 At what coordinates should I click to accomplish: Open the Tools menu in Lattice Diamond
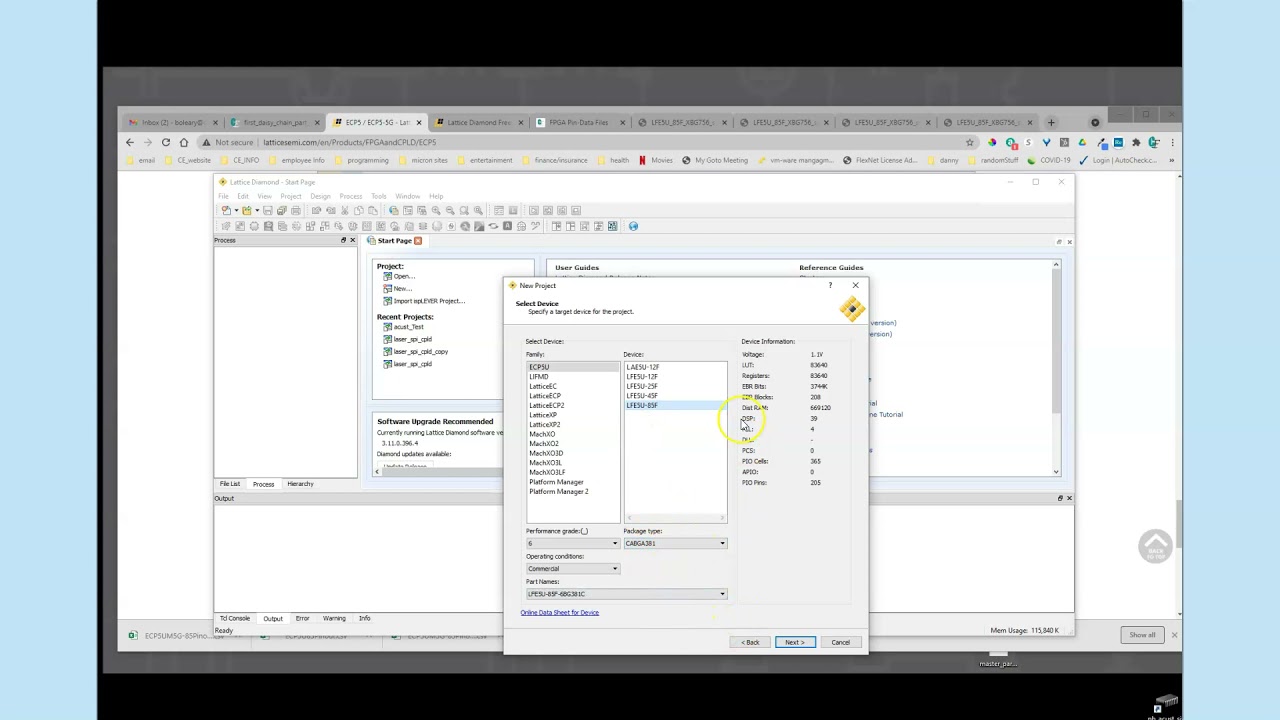click(x=379, y=196)
